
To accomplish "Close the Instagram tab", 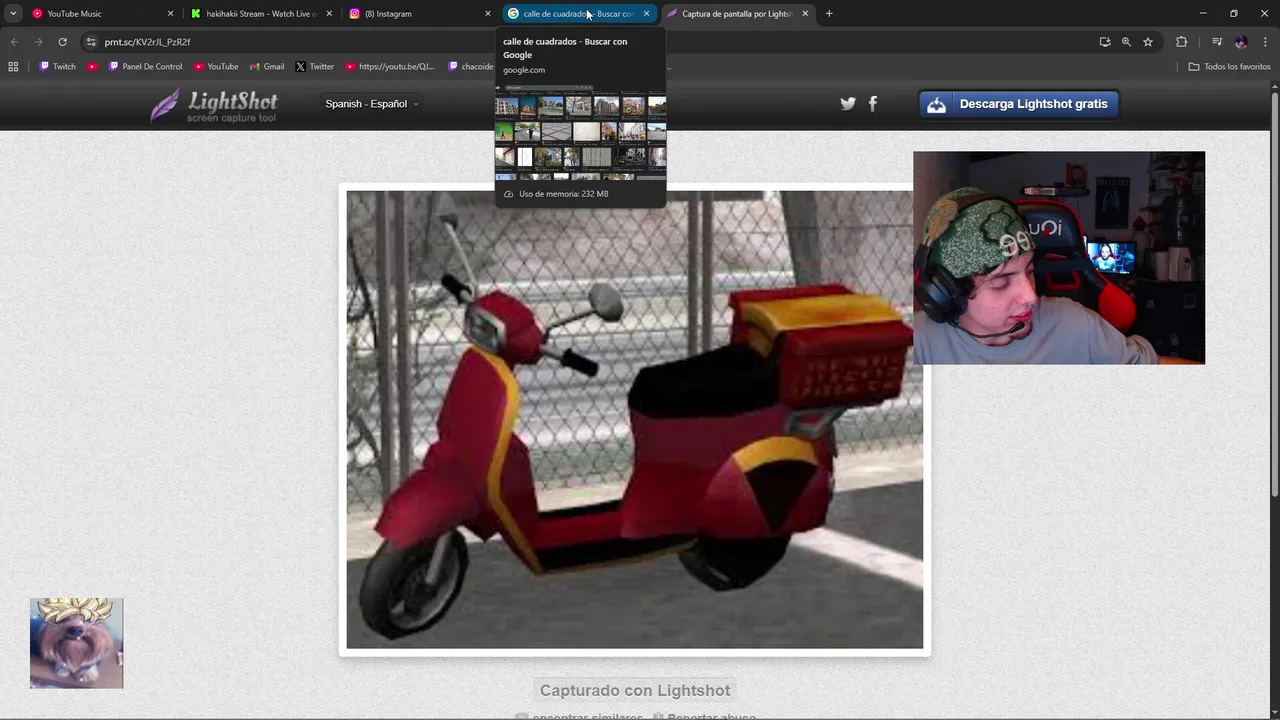I will (x=488, y=14).
